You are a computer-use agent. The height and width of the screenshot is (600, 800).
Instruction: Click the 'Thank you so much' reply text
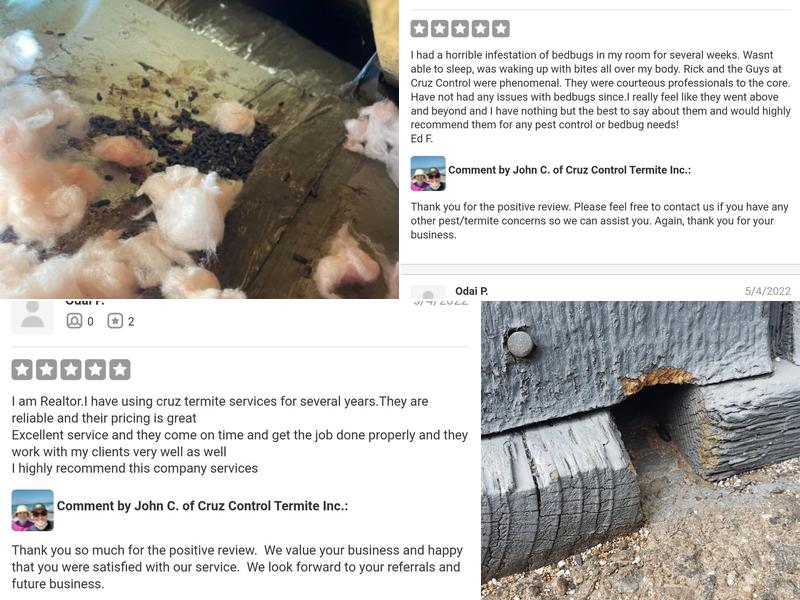click(237, 567)
